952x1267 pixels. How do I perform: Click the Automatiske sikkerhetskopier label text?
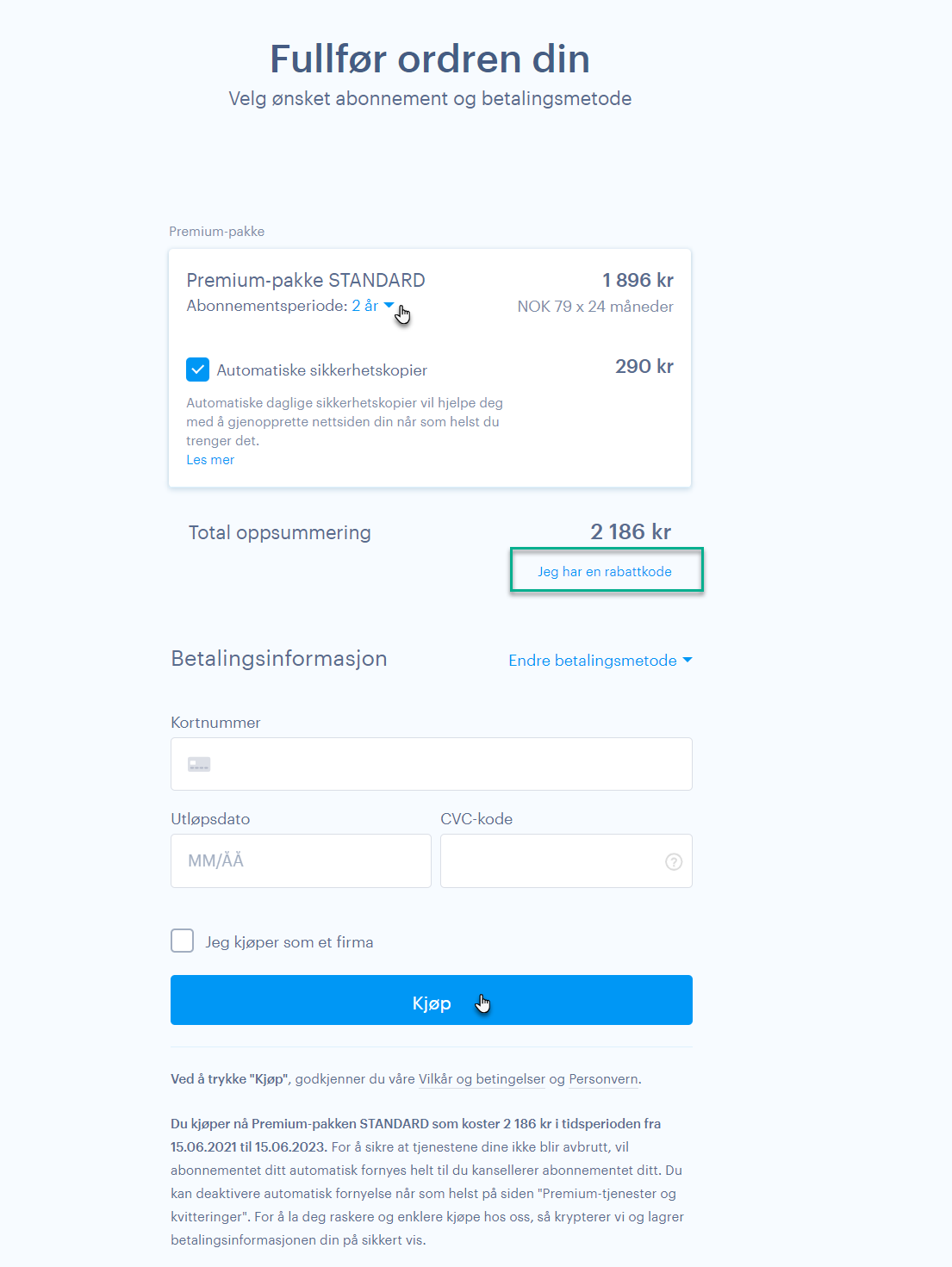pyautogui.click(x=322, y=370)
